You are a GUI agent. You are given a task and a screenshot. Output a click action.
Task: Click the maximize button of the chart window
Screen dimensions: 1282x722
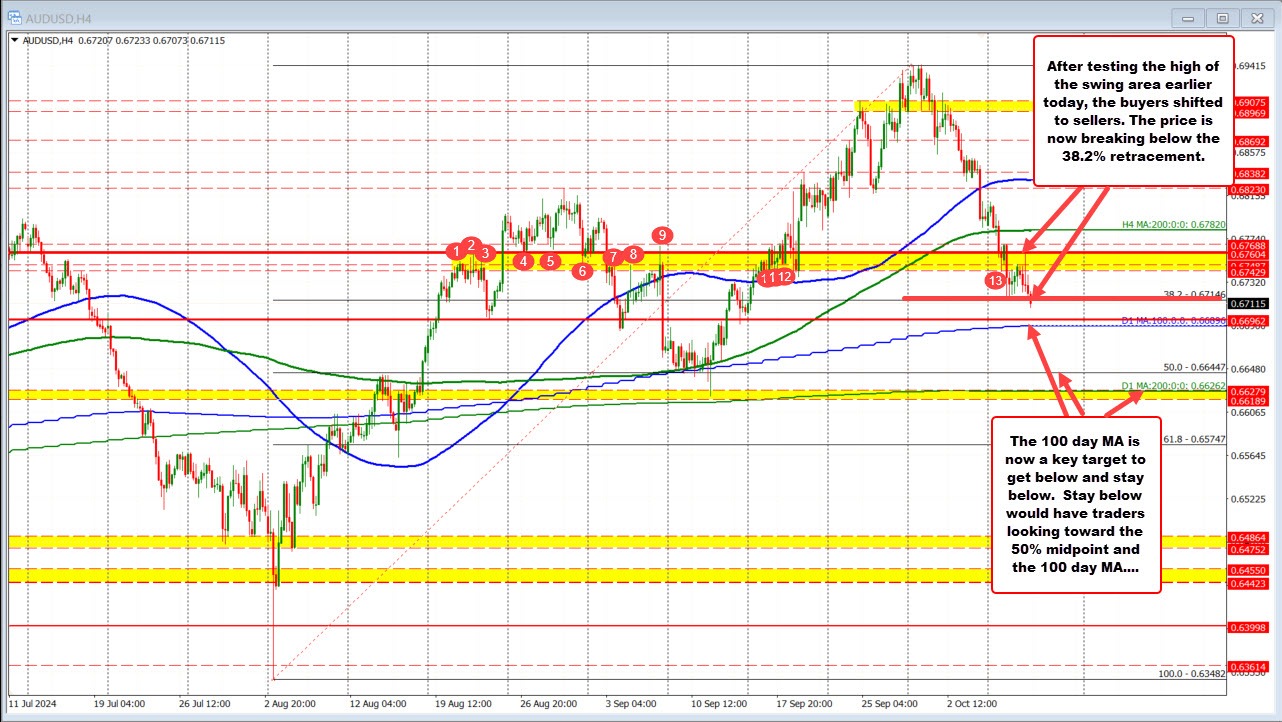[1222, 17]
